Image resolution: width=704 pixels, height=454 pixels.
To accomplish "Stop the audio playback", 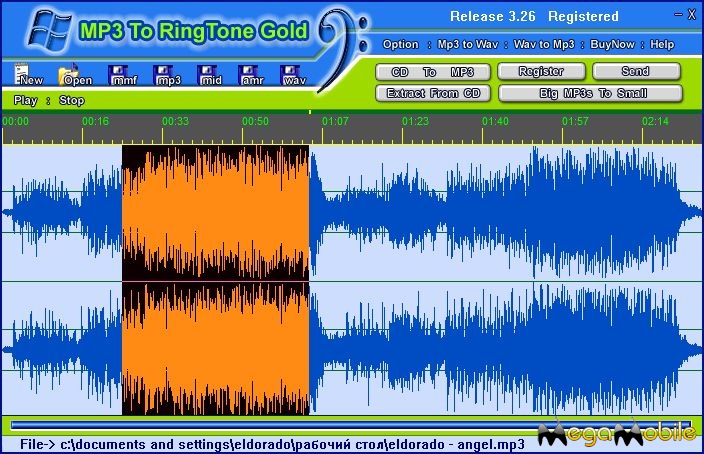I will coord(71,100).
